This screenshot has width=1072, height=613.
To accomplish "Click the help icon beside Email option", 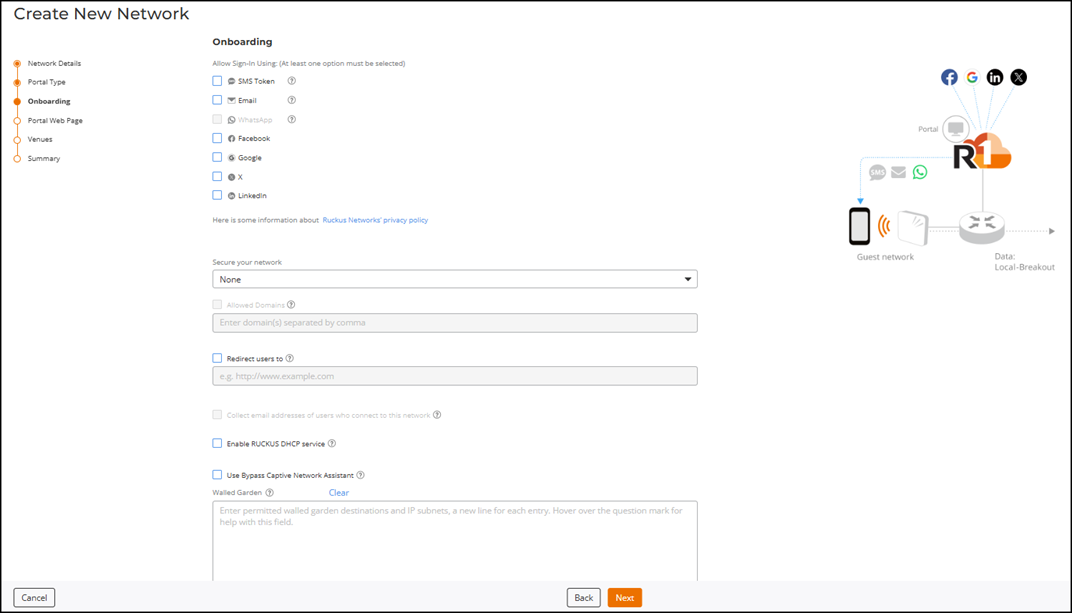I will pyautogui.click(x=292, y=100).
